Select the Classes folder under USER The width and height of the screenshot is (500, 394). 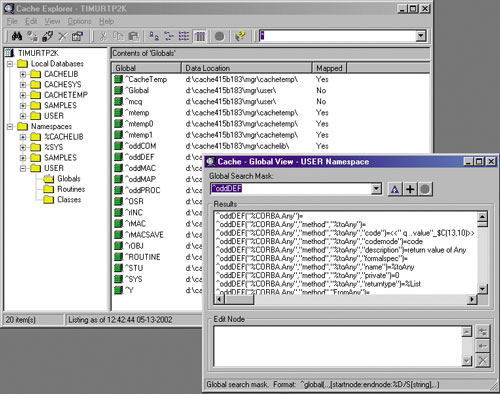(63, 200)
